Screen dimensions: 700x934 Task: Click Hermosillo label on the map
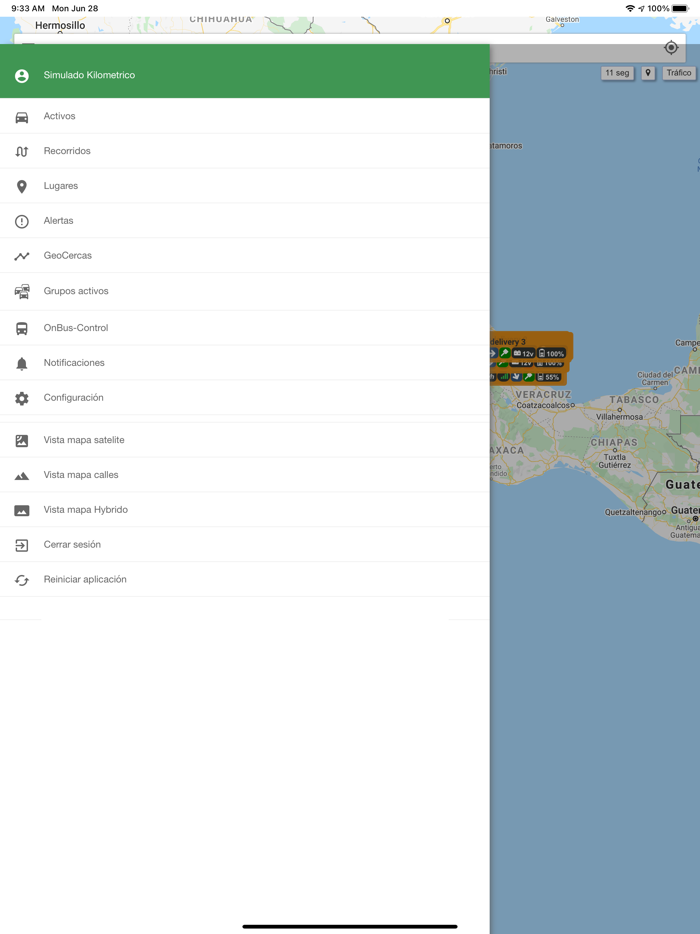(x=60, y=26)
